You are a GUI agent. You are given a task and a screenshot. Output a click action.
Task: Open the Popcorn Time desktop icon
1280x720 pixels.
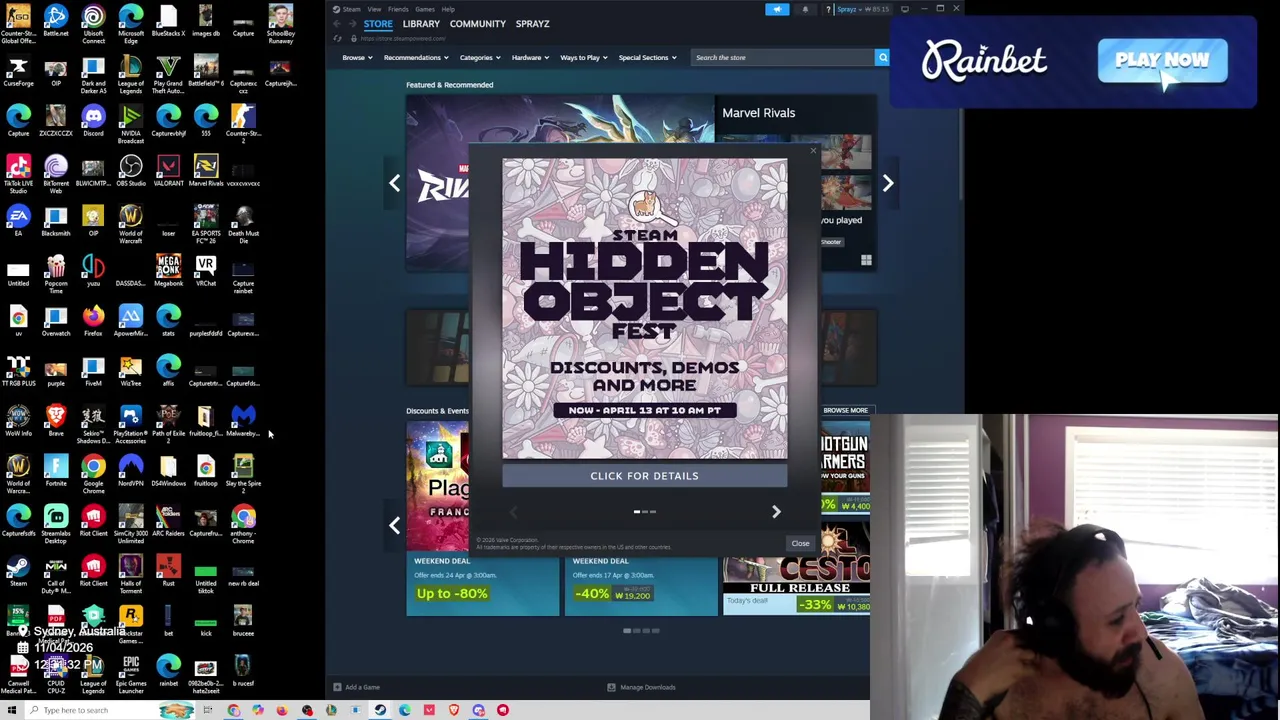(x=56, y=274)
